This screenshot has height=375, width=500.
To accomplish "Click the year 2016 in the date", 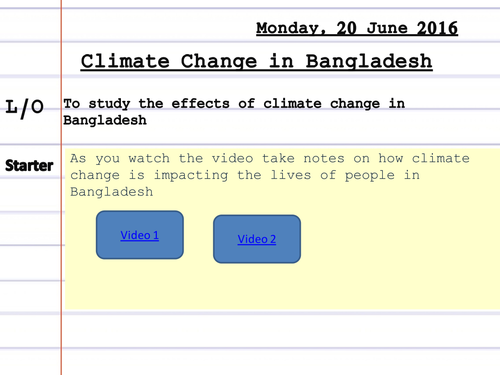I will coord(437,28).
